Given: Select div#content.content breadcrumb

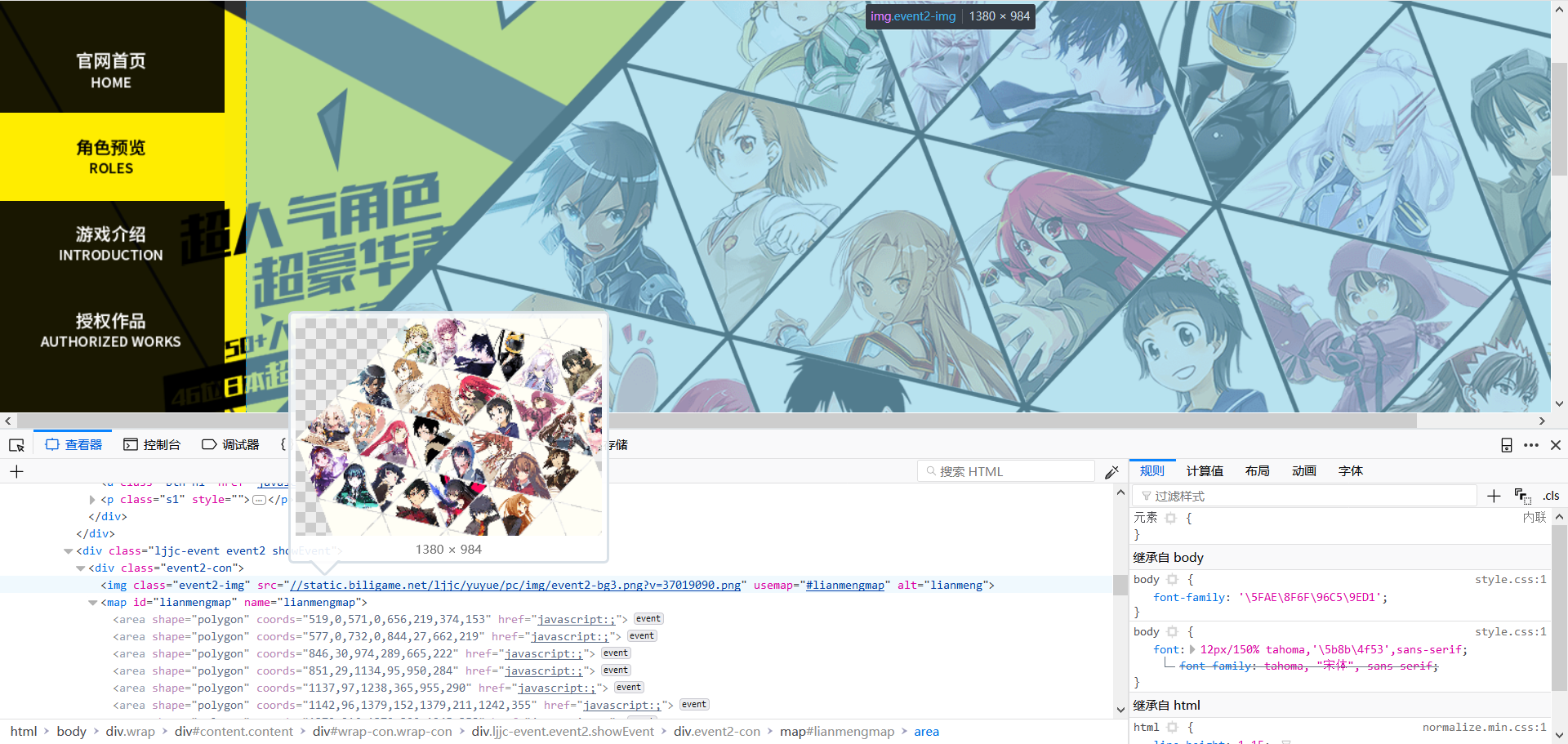Looking at the screenshot, I should 234,732.
